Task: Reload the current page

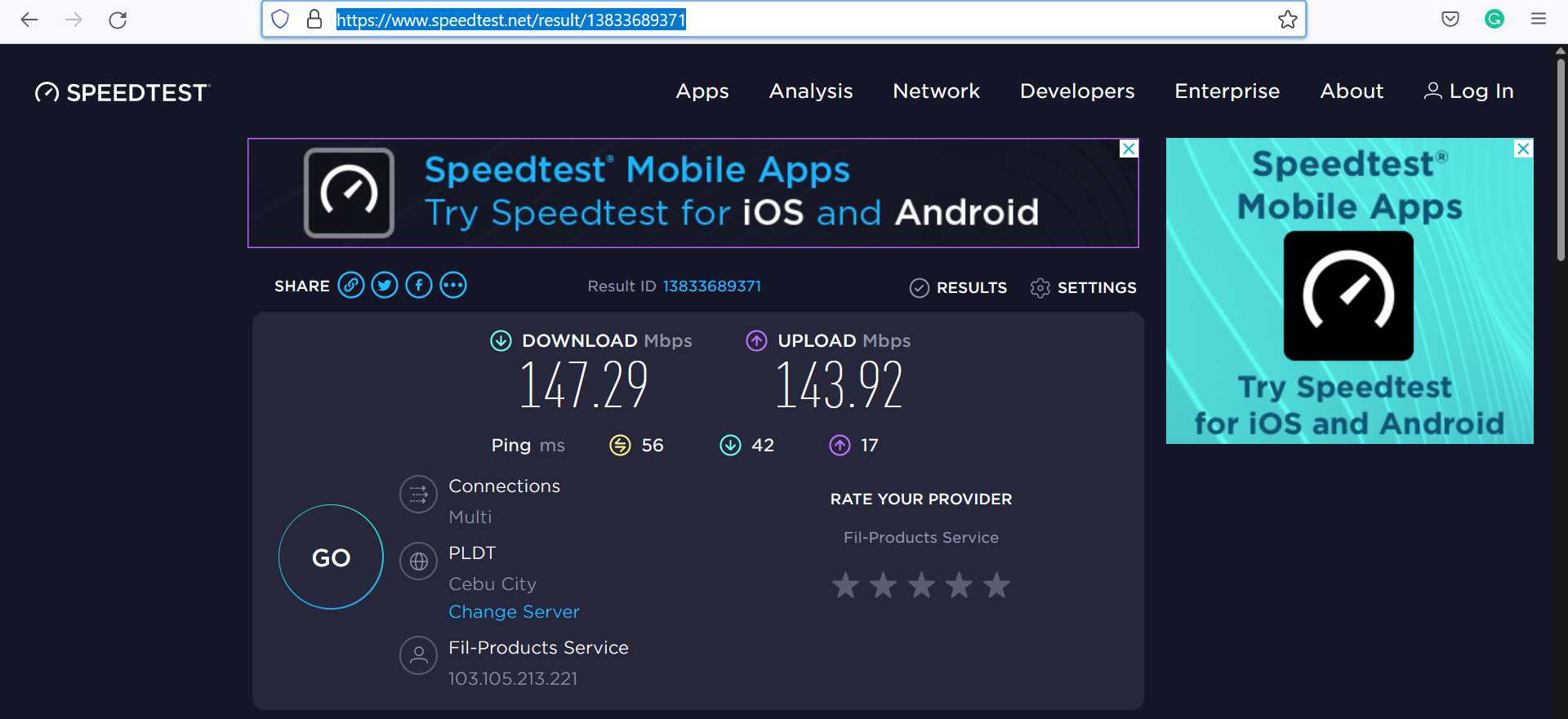Action: pyautogui.click(x=118, y=20)
